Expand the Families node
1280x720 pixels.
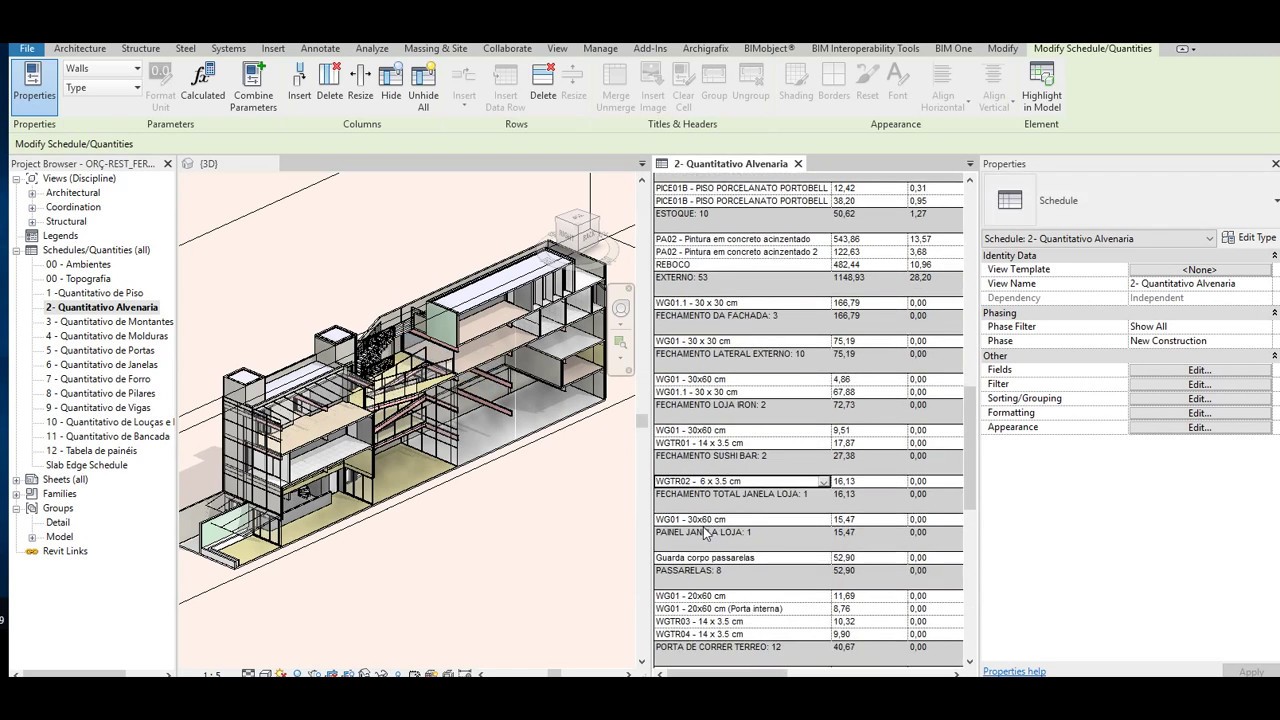click(16, 494)
